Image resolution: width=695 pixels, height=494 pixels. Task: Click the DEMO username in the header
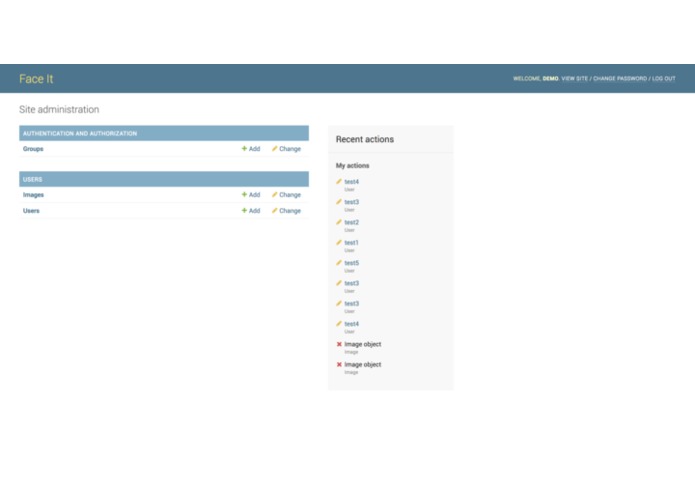(x=551, y=78)
